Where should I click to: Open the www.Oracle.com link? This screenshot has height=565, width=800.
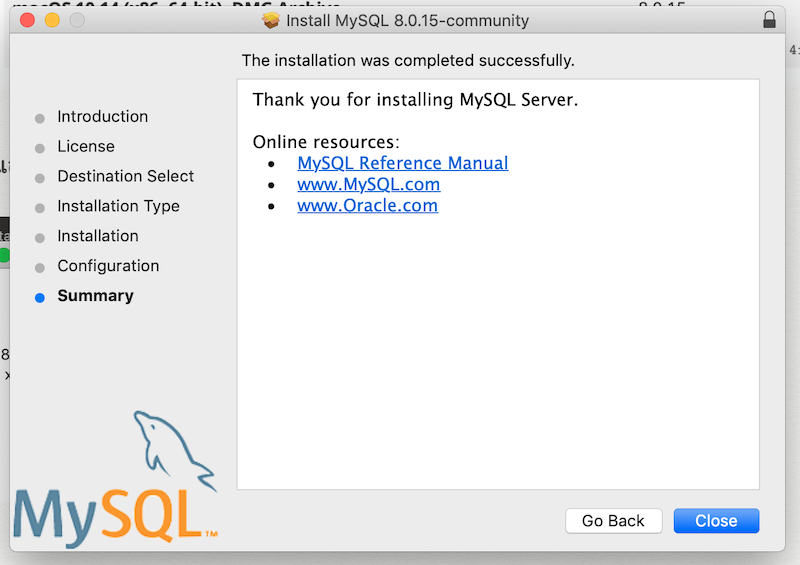(367, 205)
